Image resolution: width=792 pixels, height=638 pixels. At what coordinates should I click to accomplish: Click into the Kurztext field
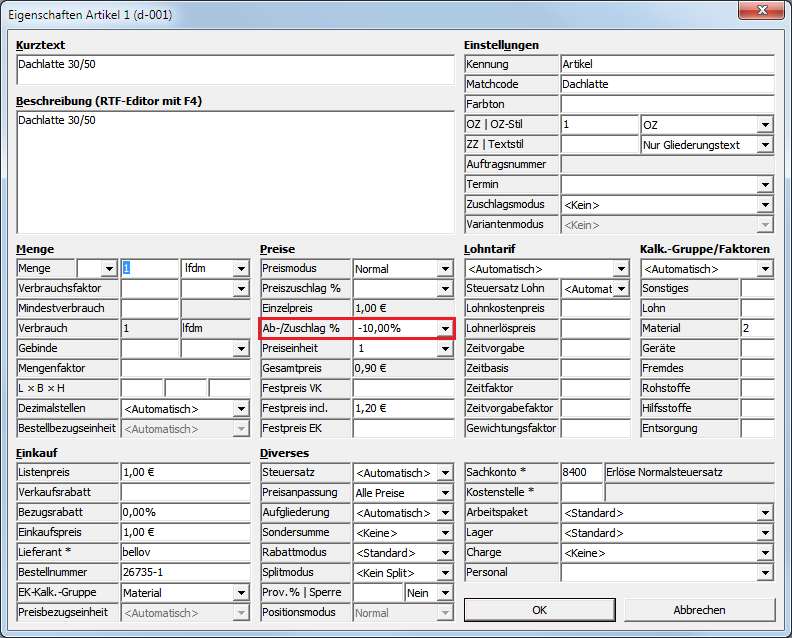coord(235,70)
